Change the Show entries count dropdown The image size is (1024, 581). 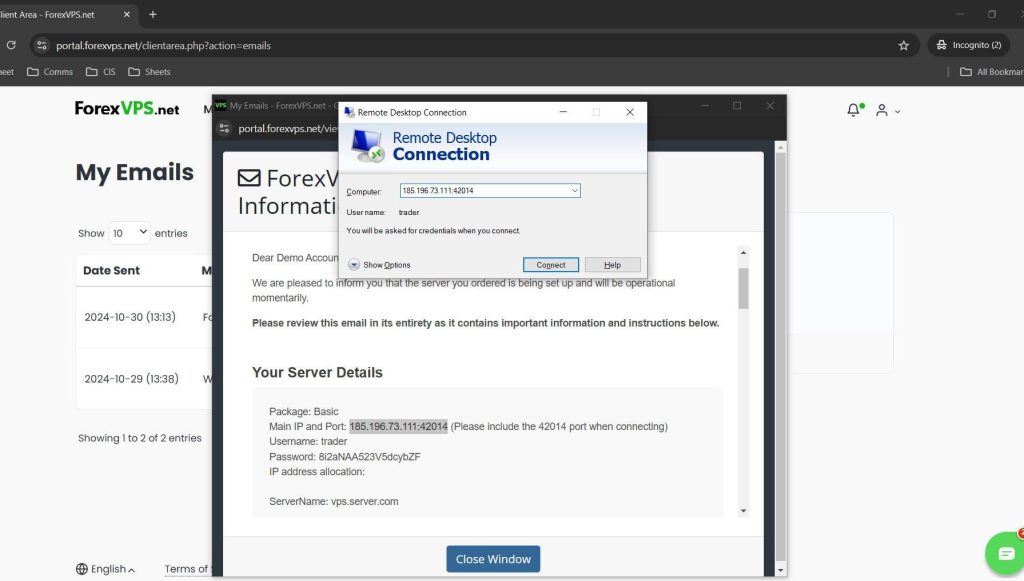click(x=129, y=233)
